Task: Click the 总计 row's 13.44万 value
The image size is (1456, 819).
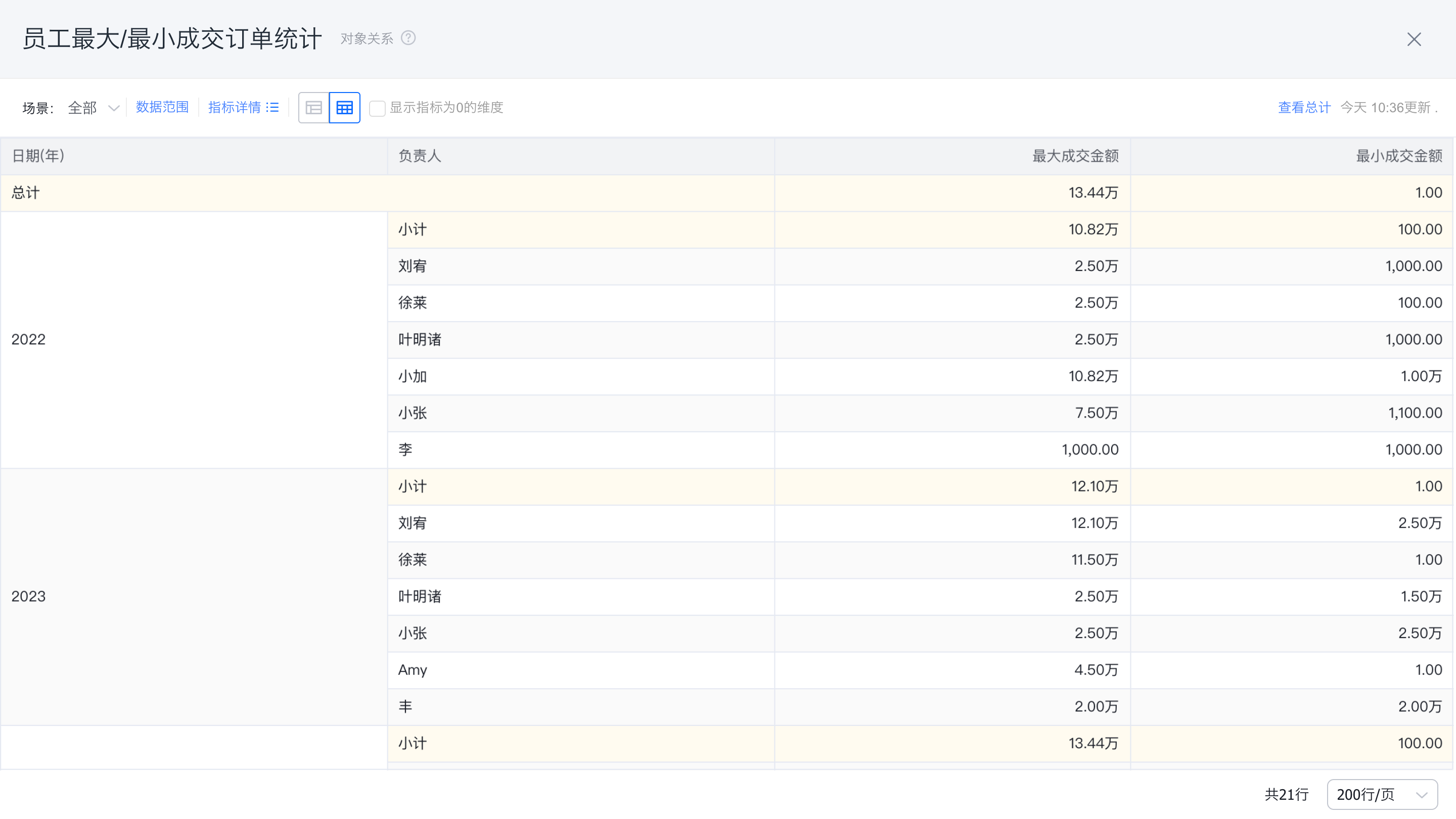Action: [1093, 193]
